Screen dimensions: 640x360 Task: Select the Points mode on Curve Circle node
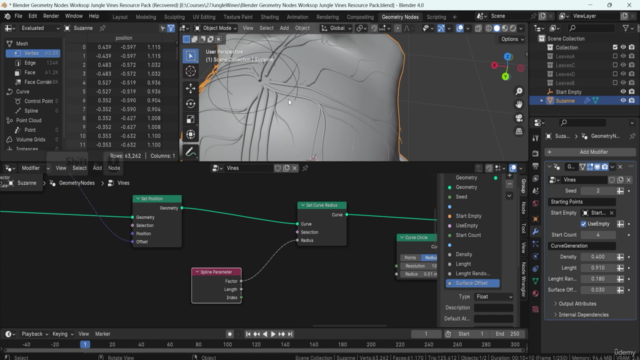click(x=411, y=258)
